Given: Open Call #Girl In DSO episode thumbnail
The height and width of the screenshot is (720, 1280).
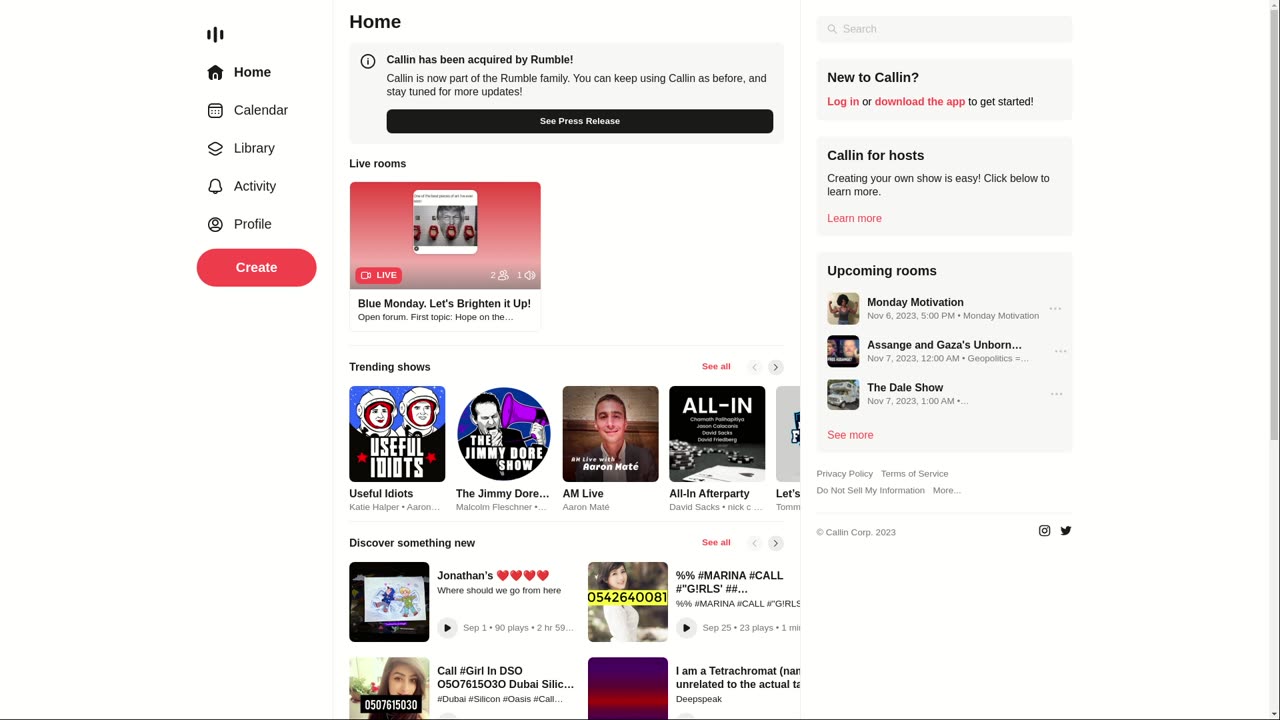Looking at the screenshot, I should click(x=389, y=688).
